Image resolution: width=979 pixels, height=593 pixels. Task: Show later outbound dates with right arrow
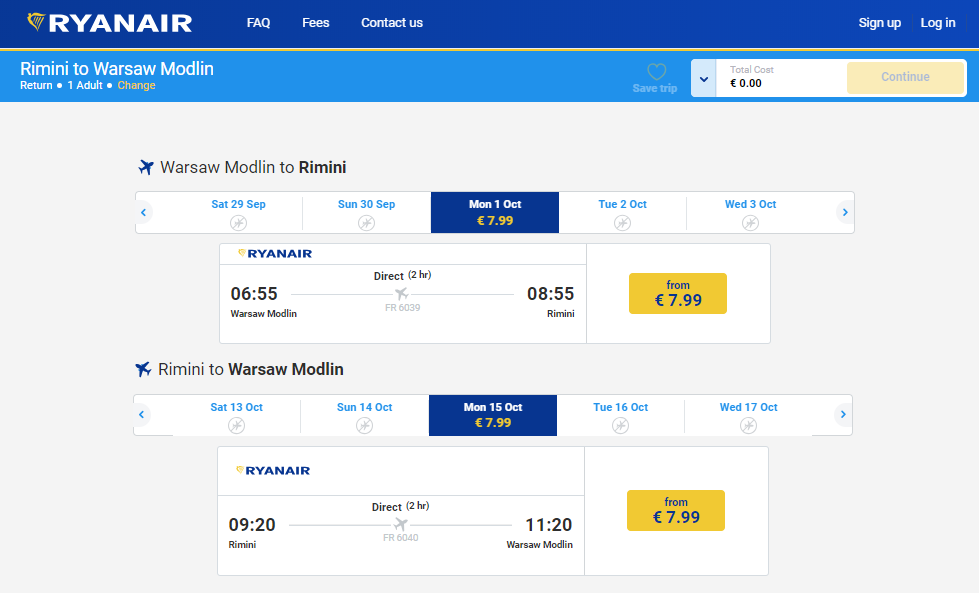point(845,212)
